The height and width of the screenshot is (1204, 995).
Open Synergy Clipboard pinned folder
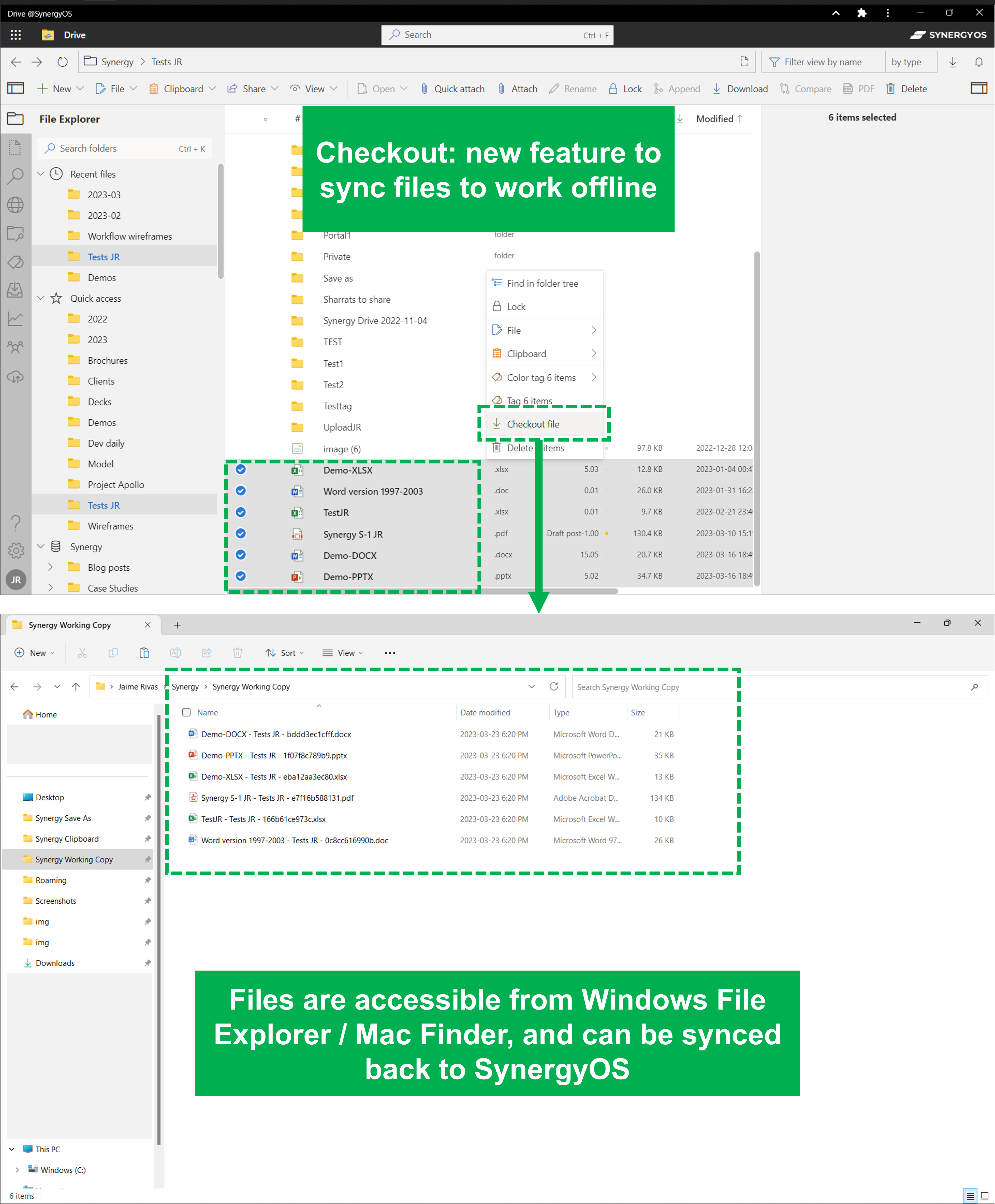coord(66,839)
